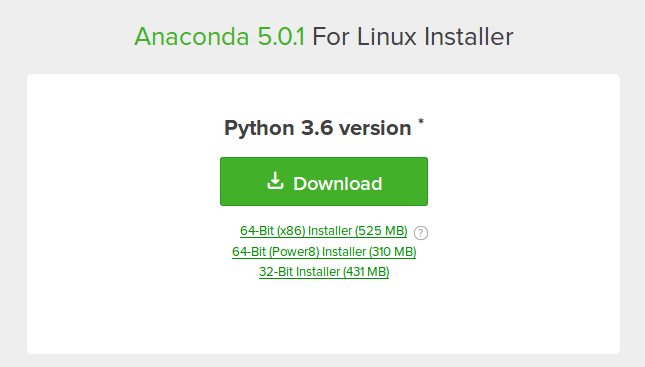Click the Python 3.6 version heading
This screenshot has width=645, height=367.
318,128
